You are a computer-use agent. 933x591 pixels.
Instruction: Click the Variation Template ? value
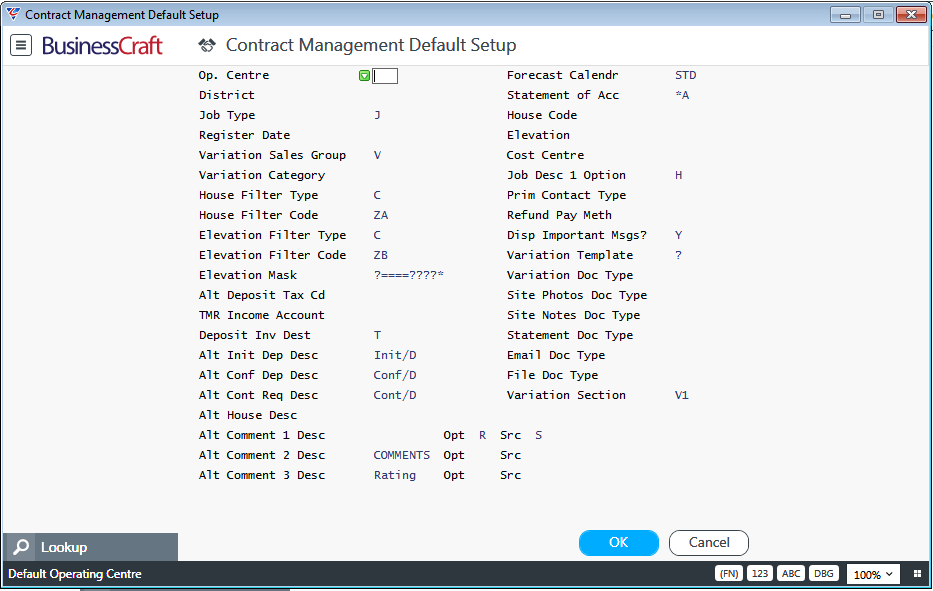click(678, 255)
